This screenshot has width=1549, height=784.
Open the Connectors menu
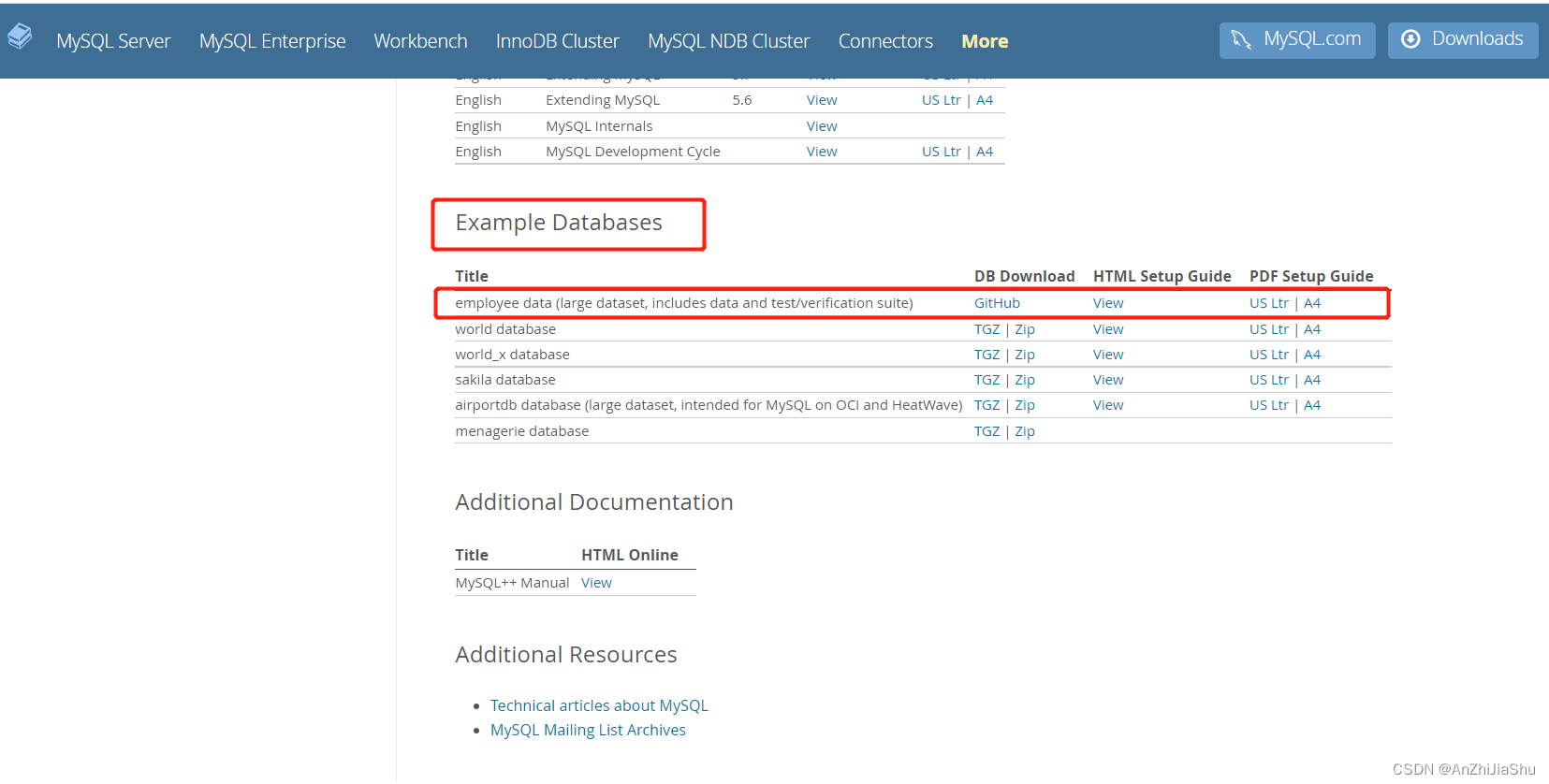click(885, 41)
